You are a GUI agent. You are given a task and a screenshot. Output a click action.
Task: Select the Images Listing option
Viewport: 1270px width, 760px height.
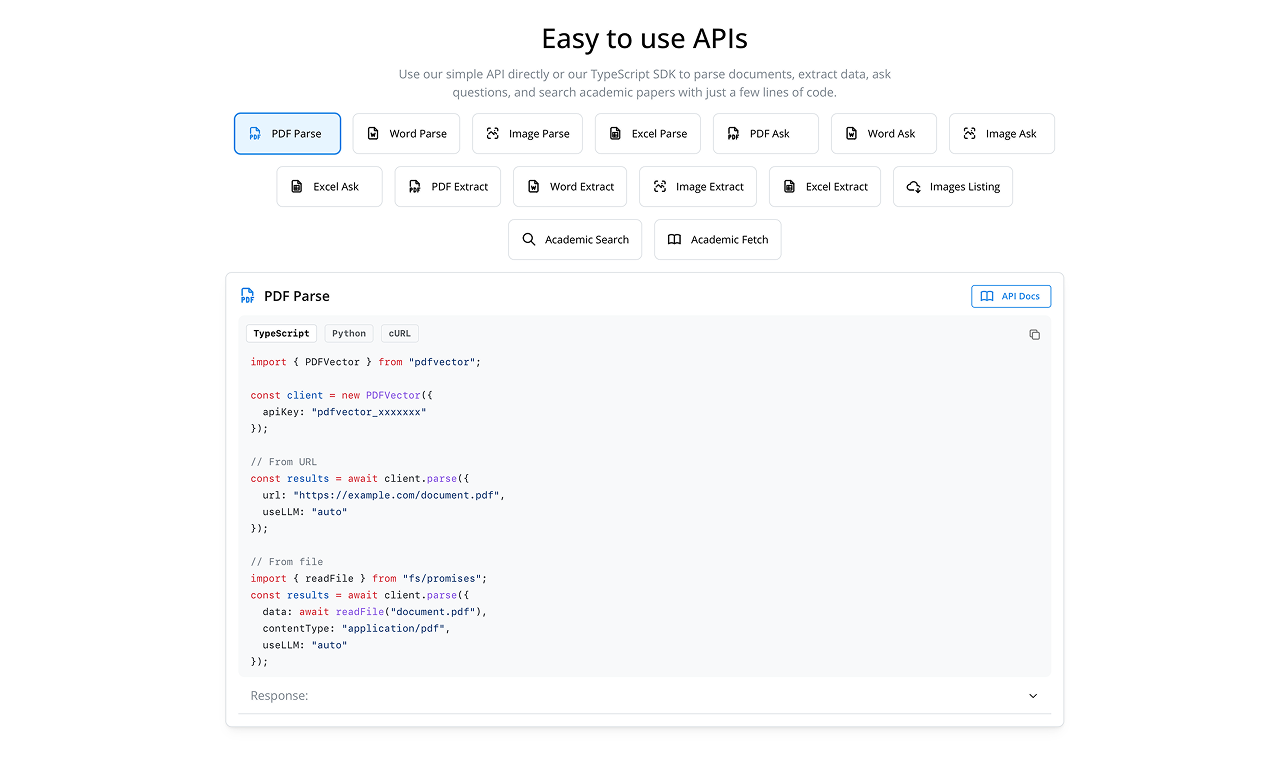(953, 187)
